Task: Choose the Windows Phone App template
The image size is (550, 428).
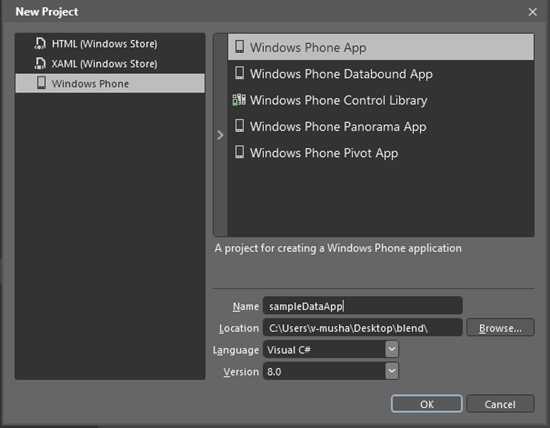Action: (x=381, y=47)
